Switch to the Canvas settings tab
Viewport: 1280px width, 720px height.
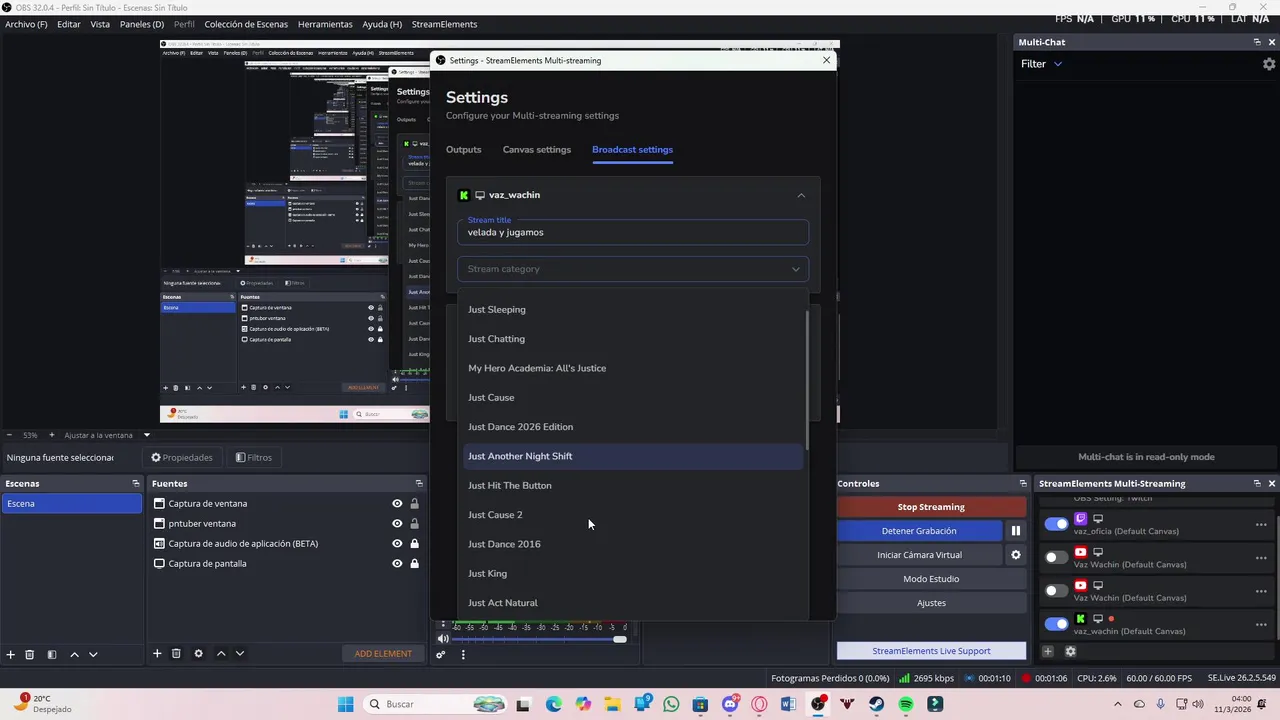(x=537, y=150)
